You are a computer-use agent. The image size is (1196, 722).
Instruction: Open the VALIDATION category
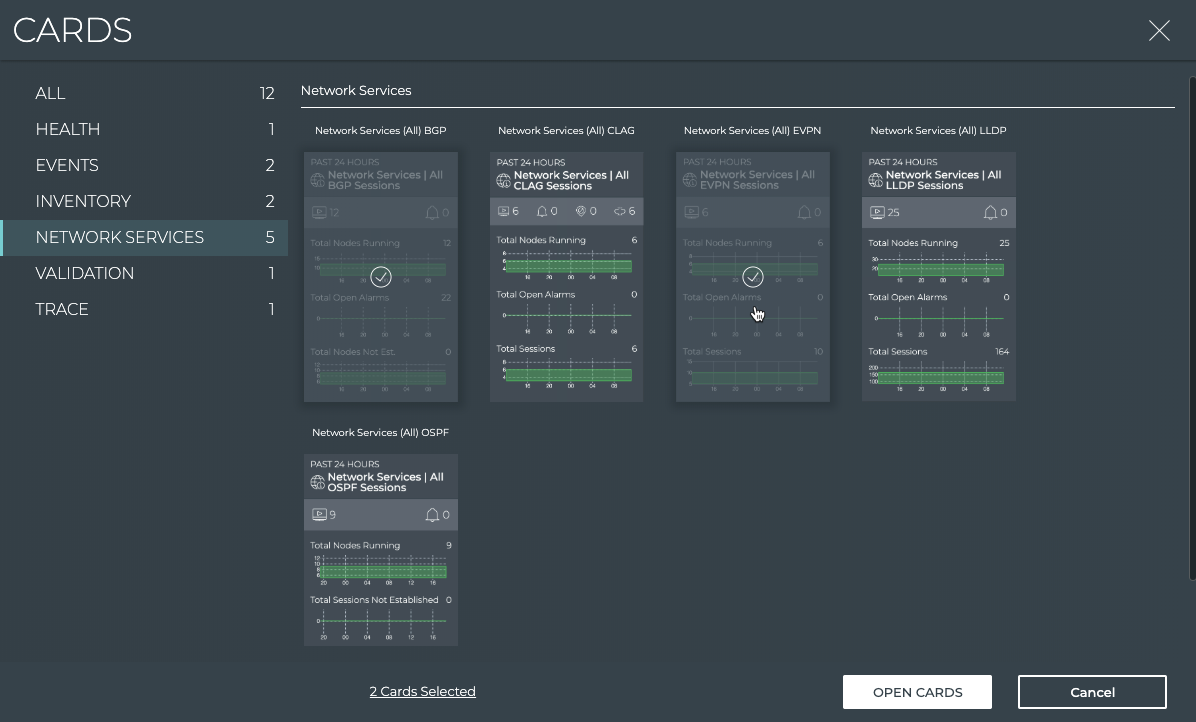85,273
